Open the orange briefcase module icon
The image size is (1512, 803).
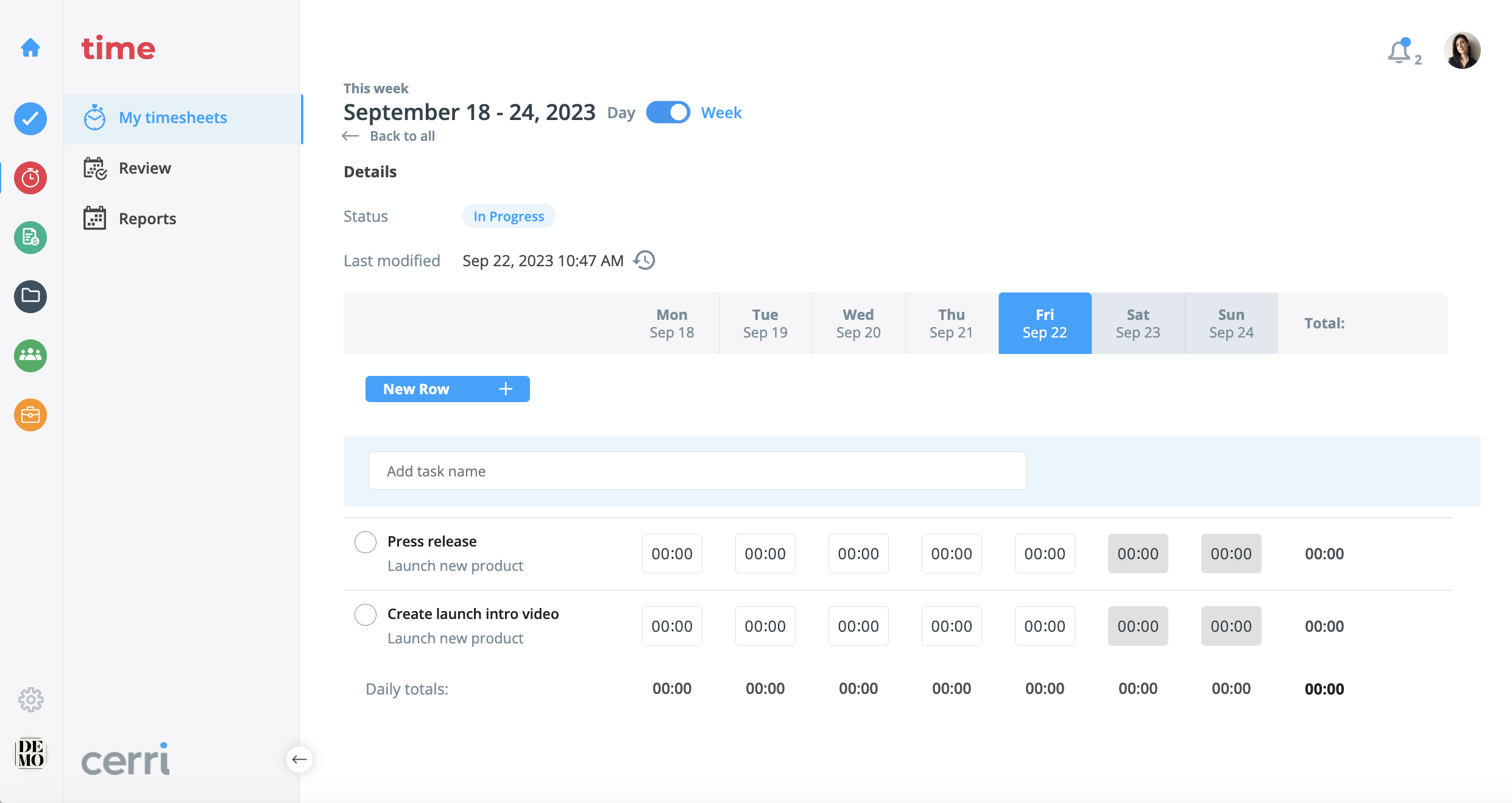tap(30, 415)
